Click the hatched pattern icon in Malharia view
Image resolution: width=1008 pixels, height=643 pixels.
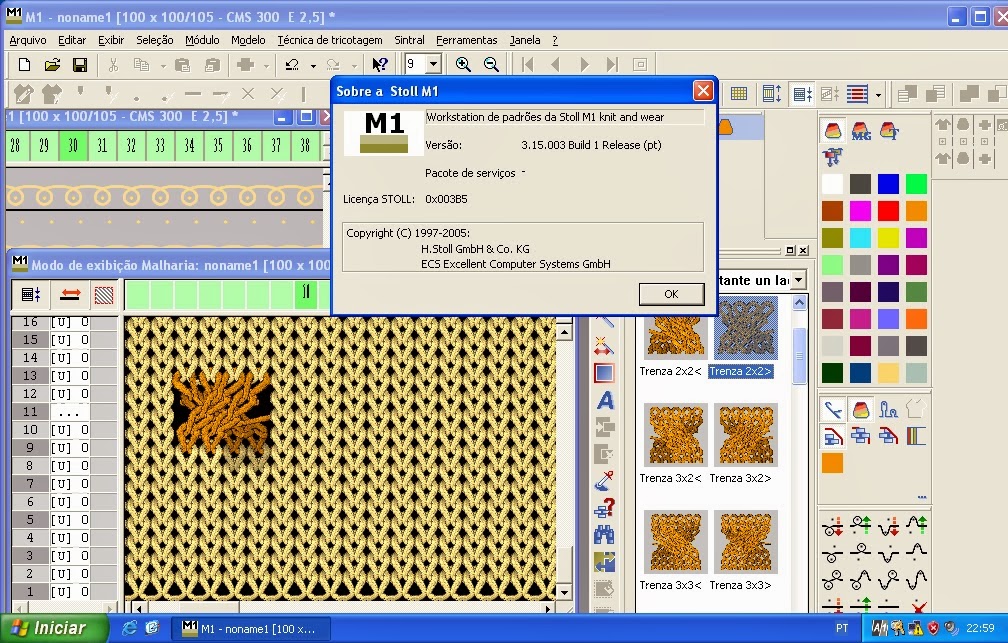(104, 294)
